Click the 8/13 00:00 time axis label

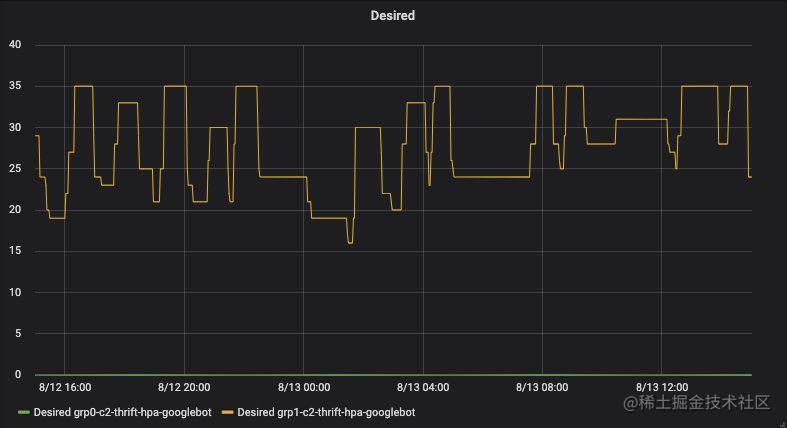(304, 387)
